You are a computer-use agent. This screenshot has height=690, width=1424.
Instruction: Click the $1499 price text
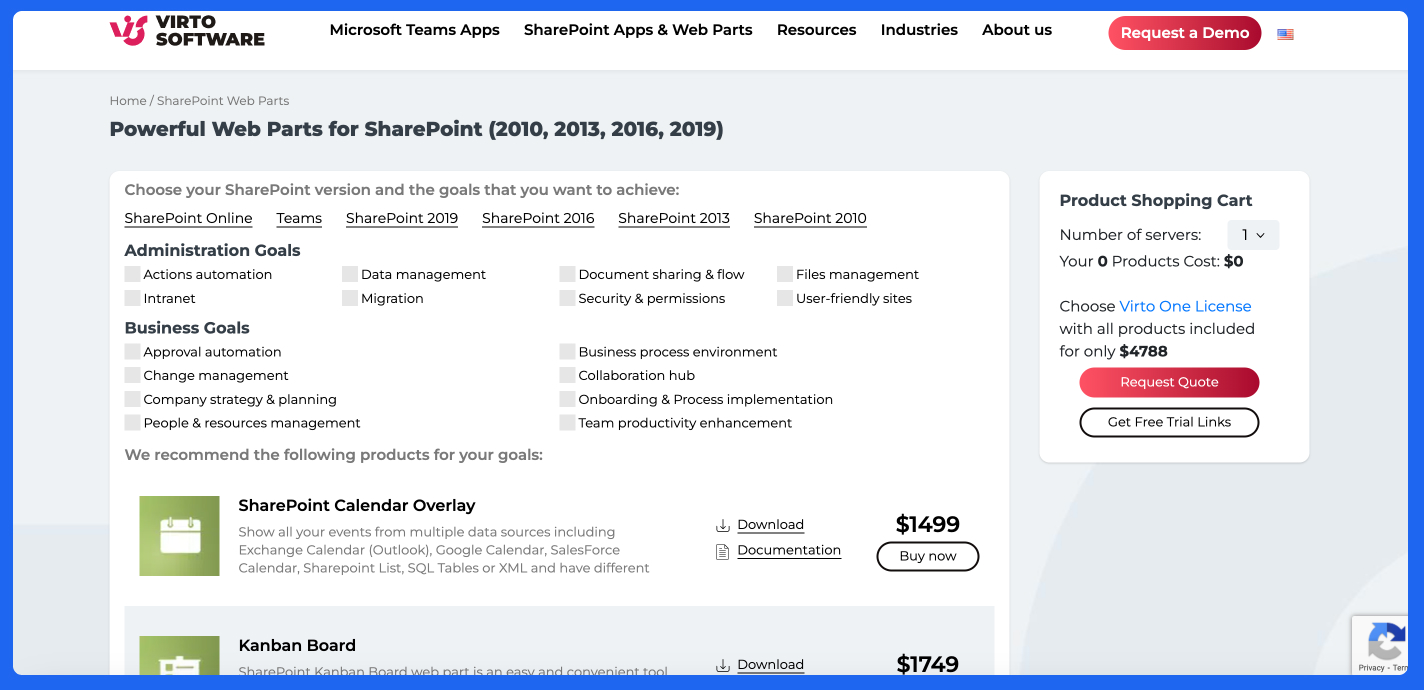(x=928, y=524)
